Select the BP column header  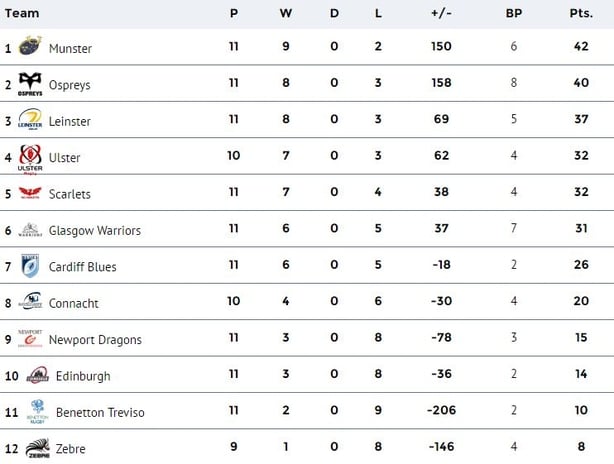pos(514,13)
